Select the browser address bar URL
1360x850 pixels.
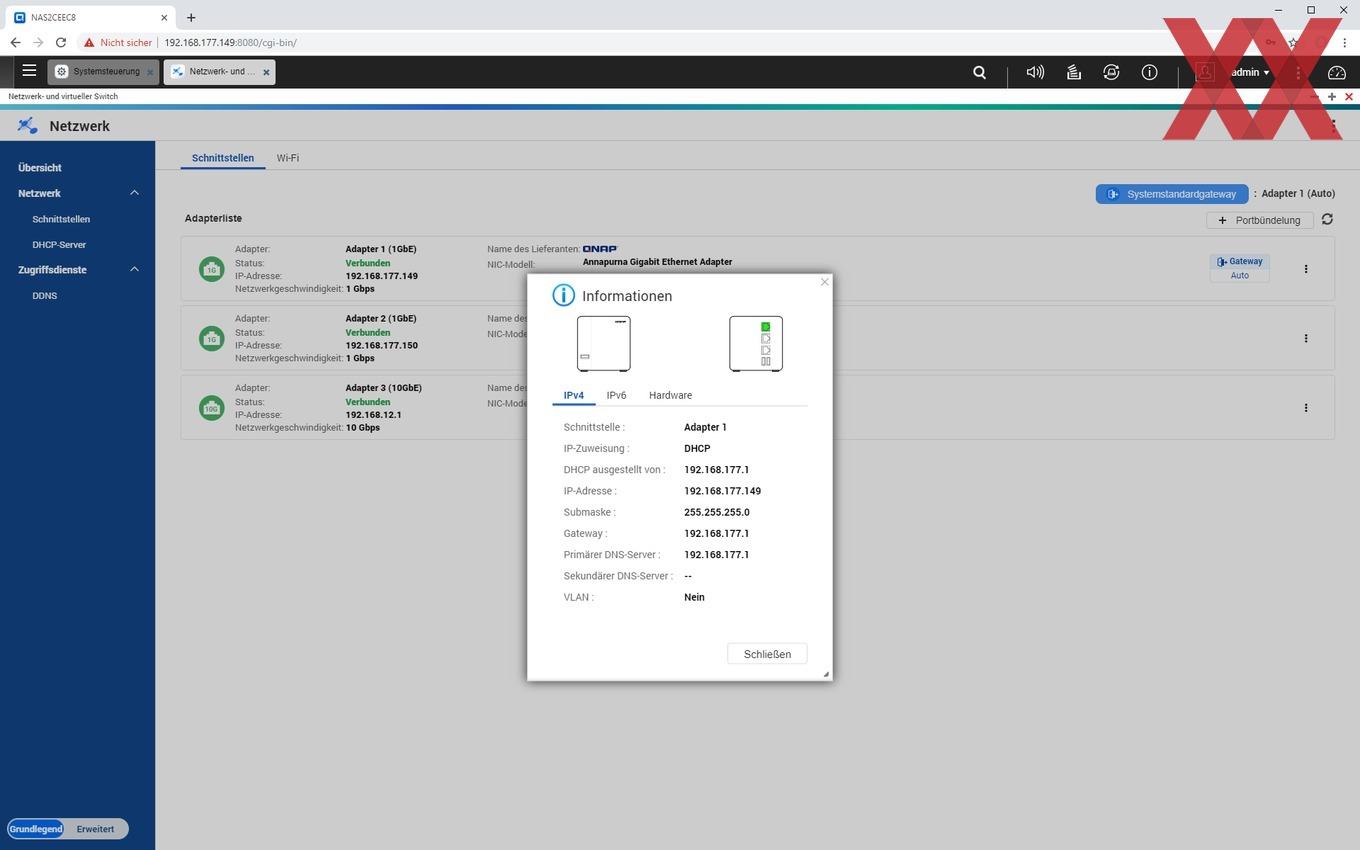[x=231, y=43]
